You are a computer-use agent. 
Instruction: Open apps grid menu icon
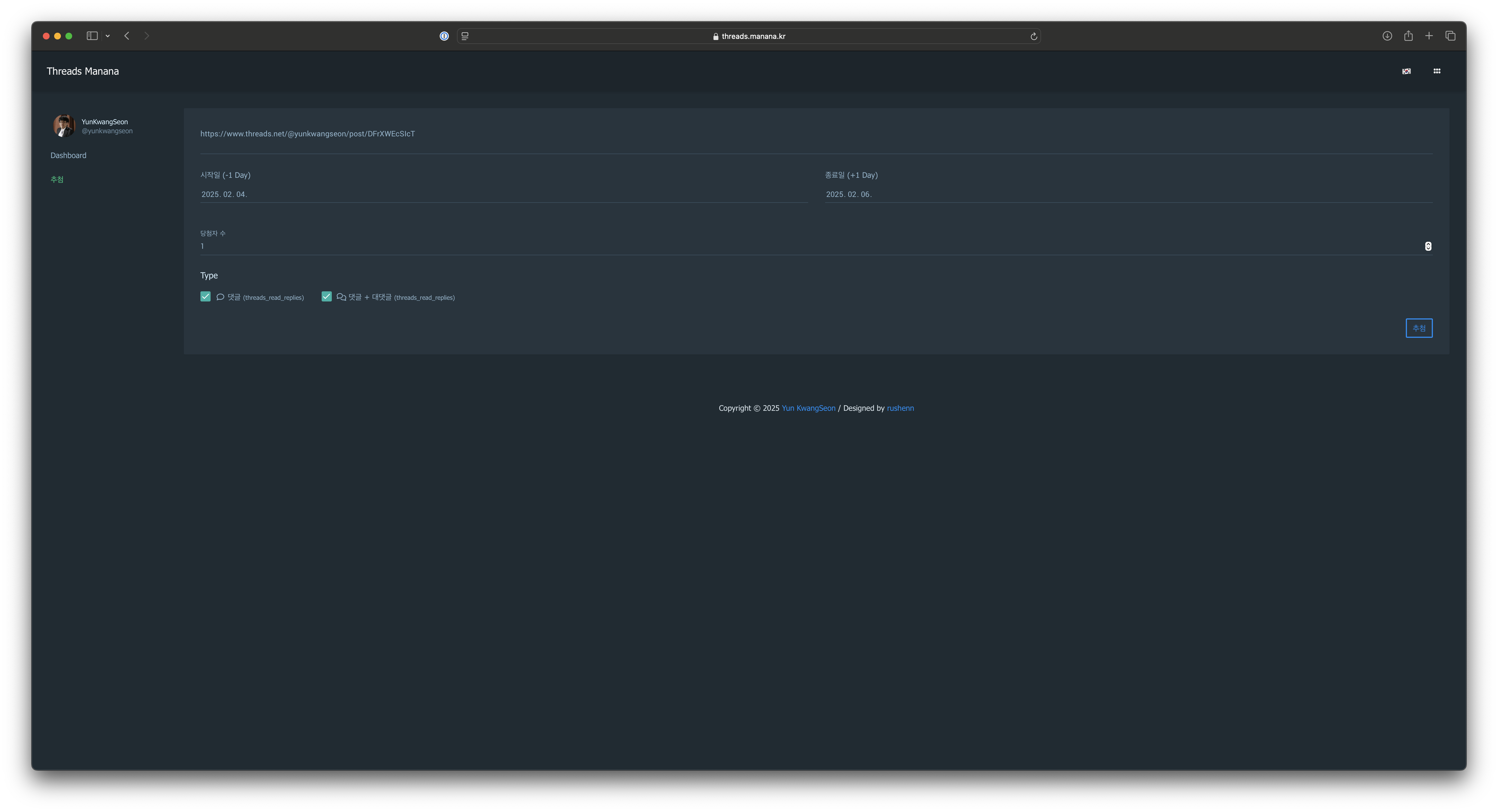click(x=1437, y=71)
